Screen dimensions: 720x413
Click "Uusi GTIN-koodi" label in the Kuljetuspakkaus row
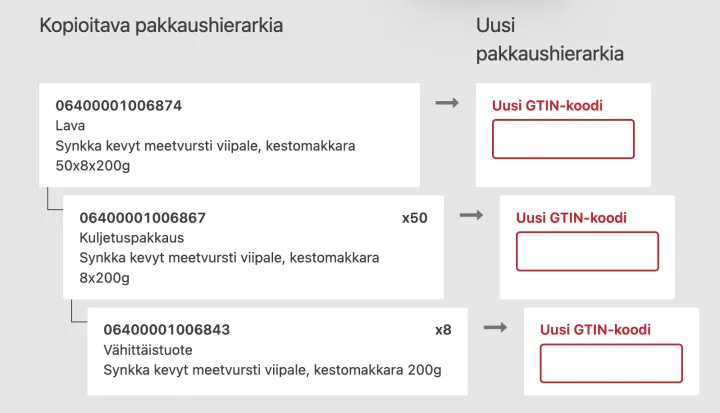coord(571,217)
